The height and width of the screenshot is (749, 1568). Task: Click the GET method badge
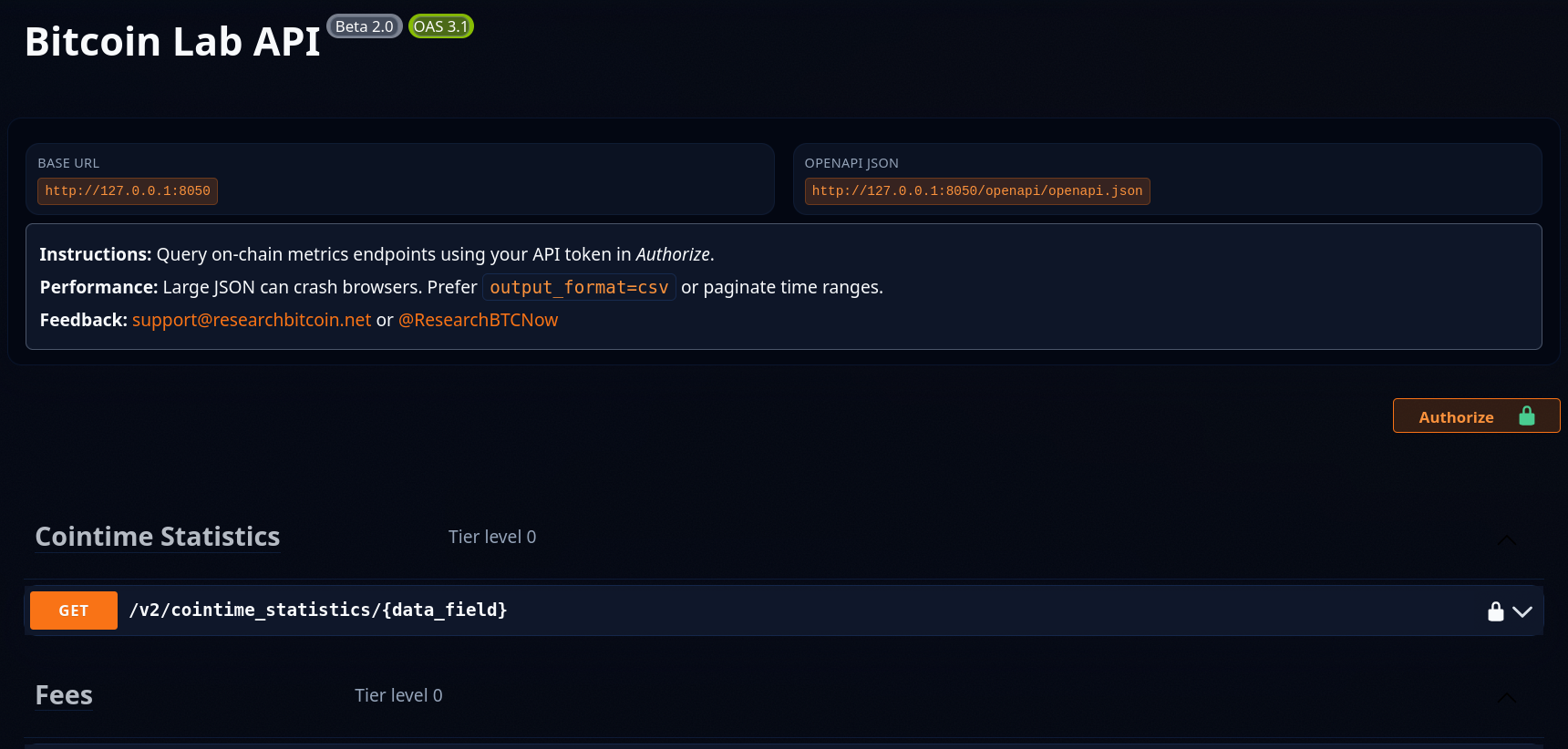(74, 610)
